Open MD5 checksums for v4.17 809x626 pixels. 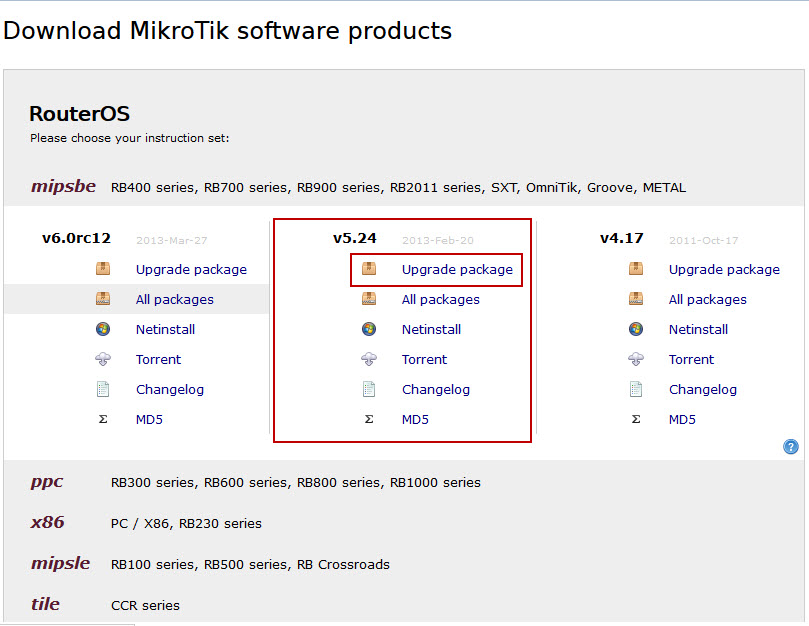tap(682, 420)
